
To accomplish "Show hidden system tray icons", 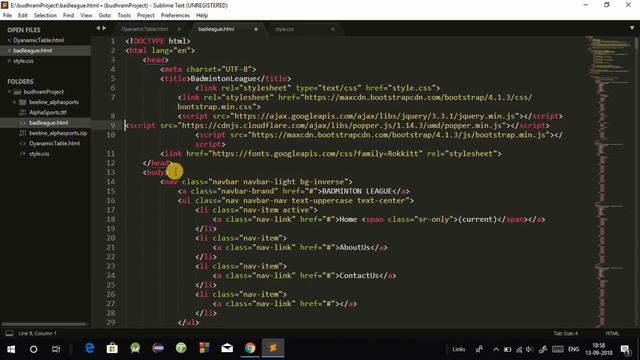I will [x=496, y=349].
